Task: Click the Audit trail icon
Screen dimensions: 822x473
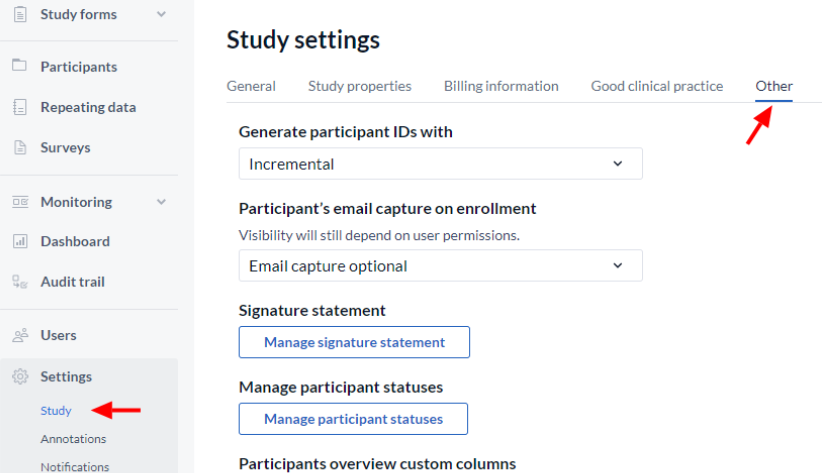Action: click(20, 282)
